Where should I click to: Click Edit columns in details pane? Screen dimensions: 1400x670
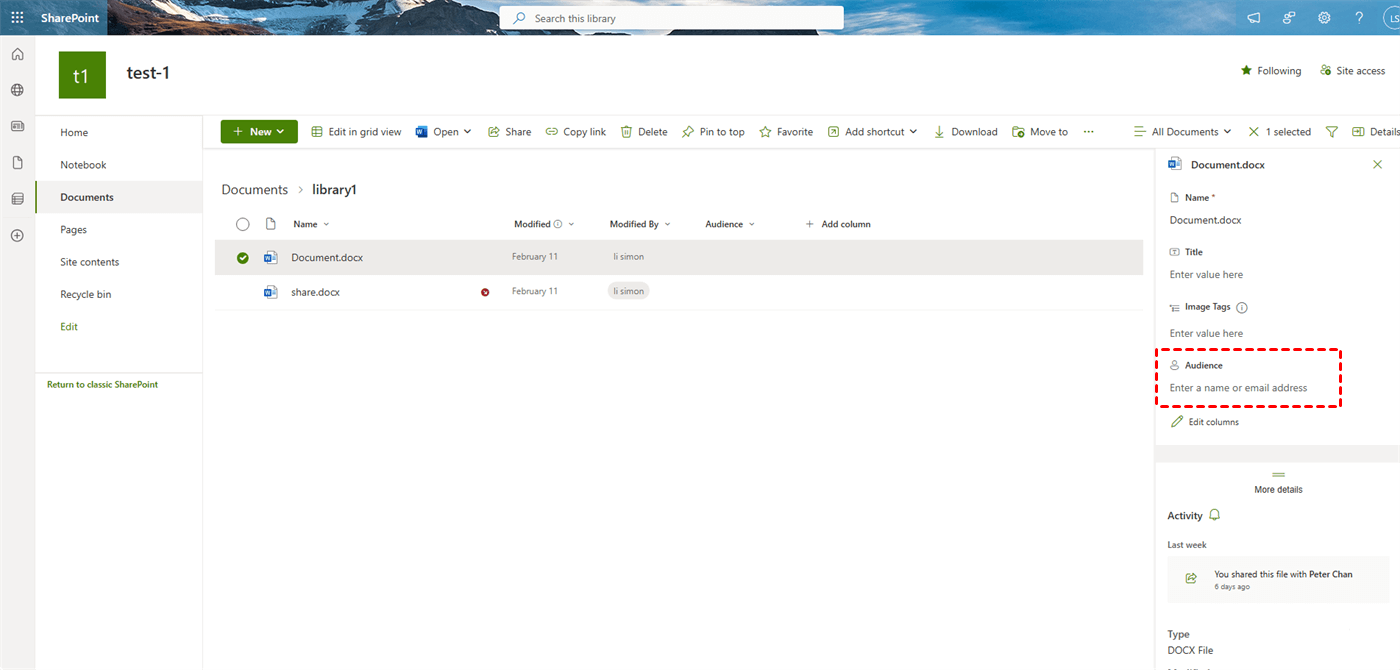[1205, 422]
